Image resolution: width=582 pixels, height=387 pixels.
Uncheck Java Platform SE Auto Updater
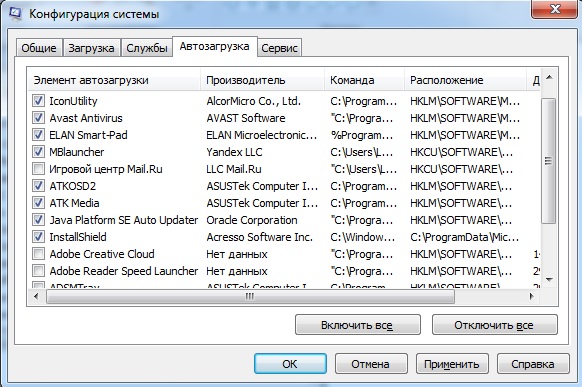click(38, 220)
